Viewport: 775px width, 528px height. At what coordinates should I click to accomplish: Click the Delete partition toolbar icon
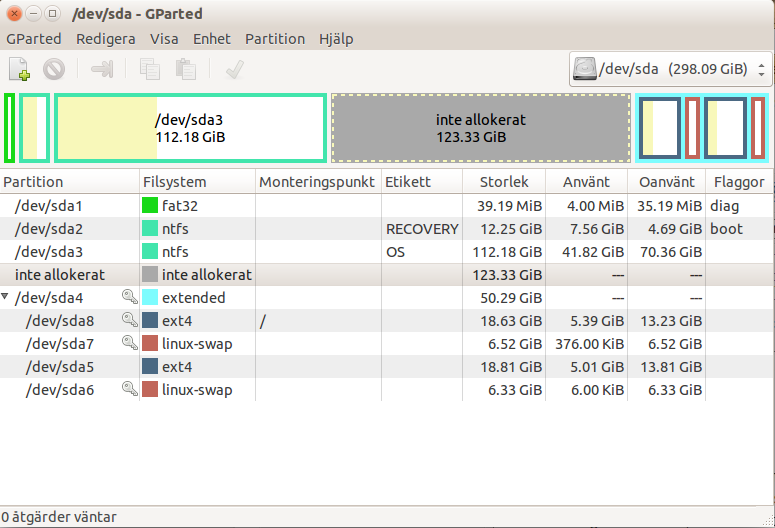(x=54, y=69)
